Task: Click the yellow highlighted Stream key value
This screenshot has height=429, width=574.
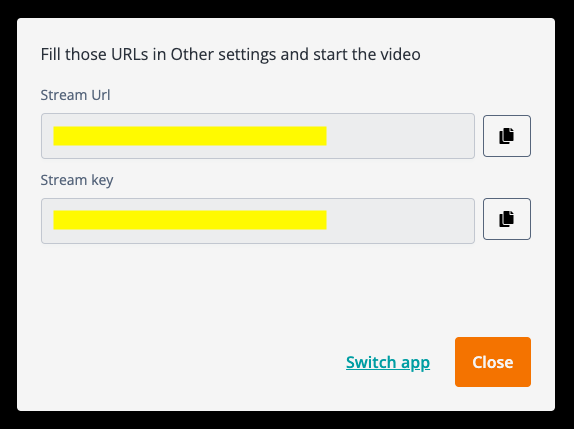Action: 190,220
